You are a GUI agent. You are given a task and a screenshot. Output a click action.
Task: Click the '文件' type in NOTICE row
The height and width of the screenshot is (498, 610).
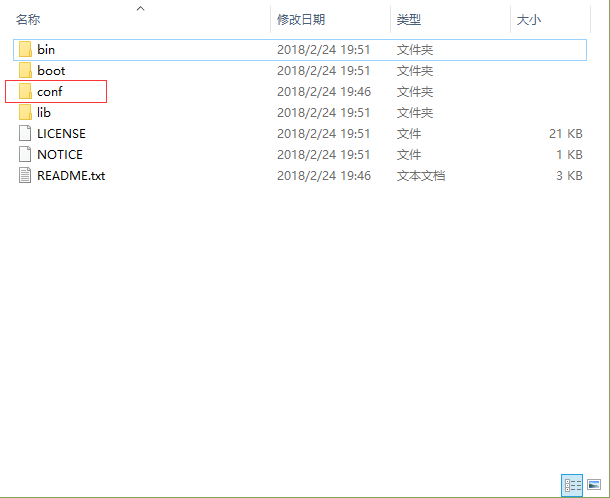(x=409, y=154)
